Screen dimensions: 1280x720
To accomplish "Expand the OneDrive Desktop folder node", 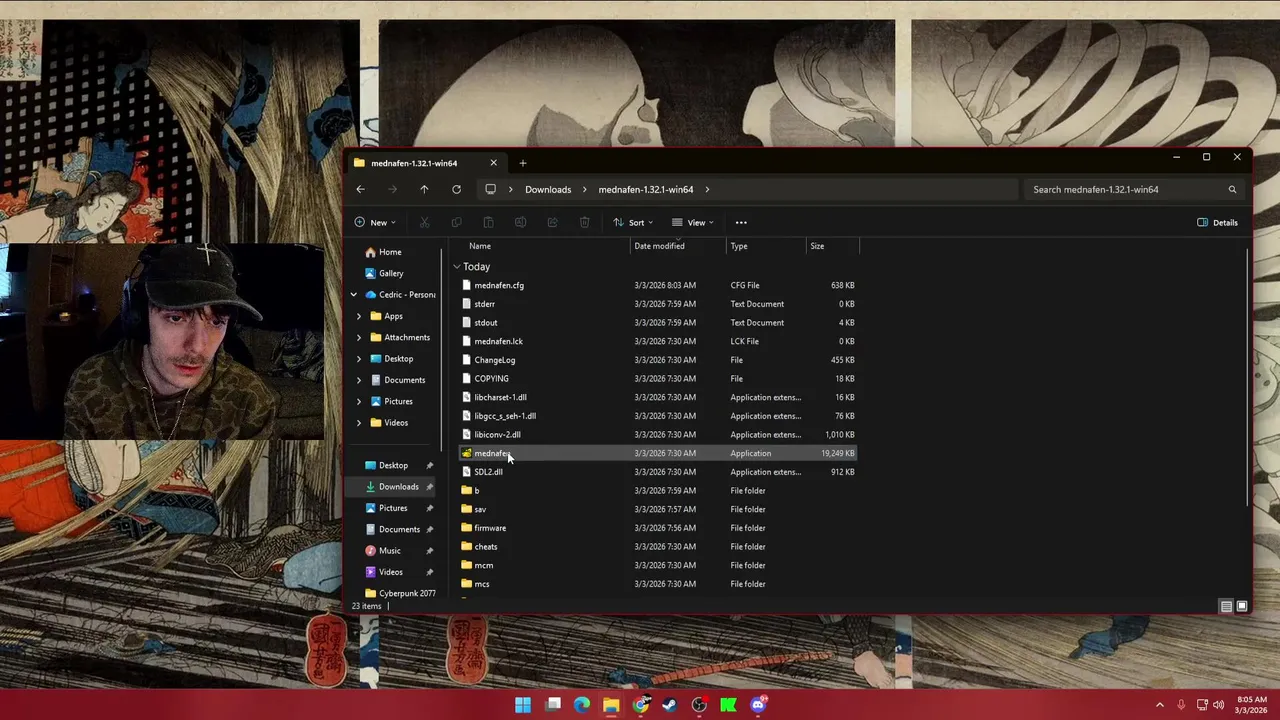I will click(x=359, y=359).
